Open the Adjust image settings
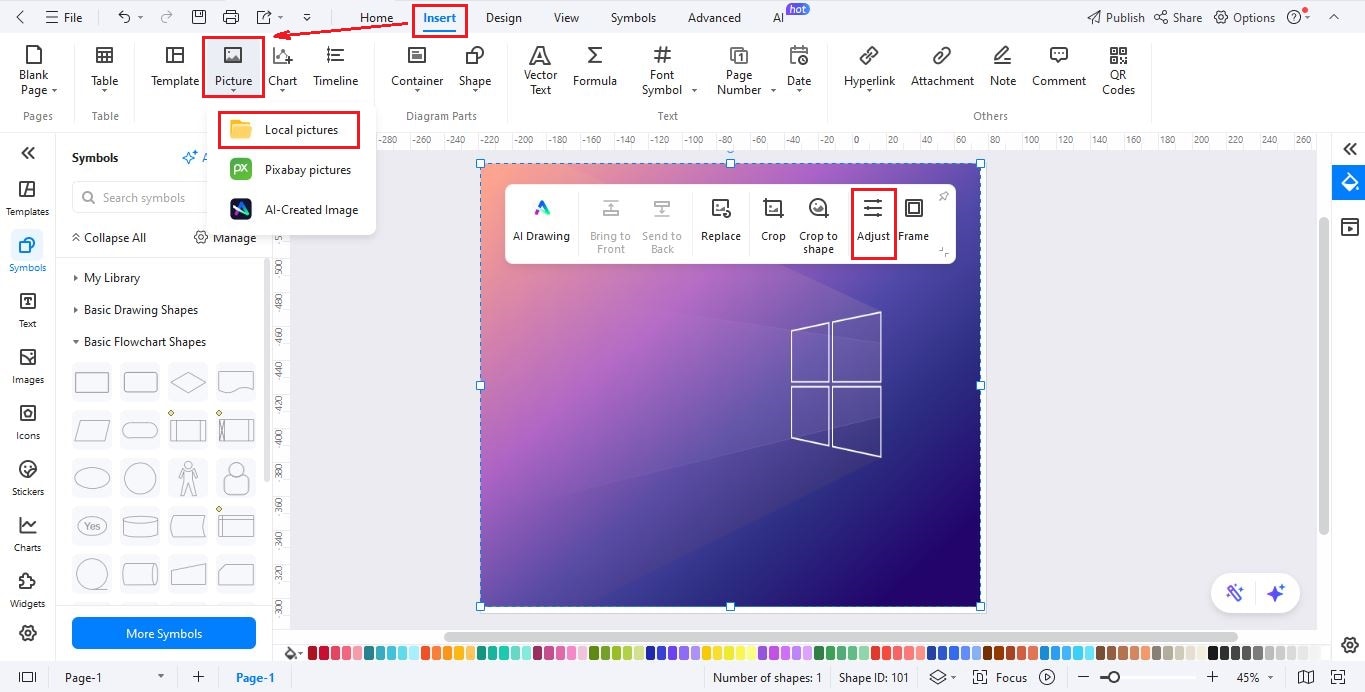1365x692 pixels. tap(873, 221)
